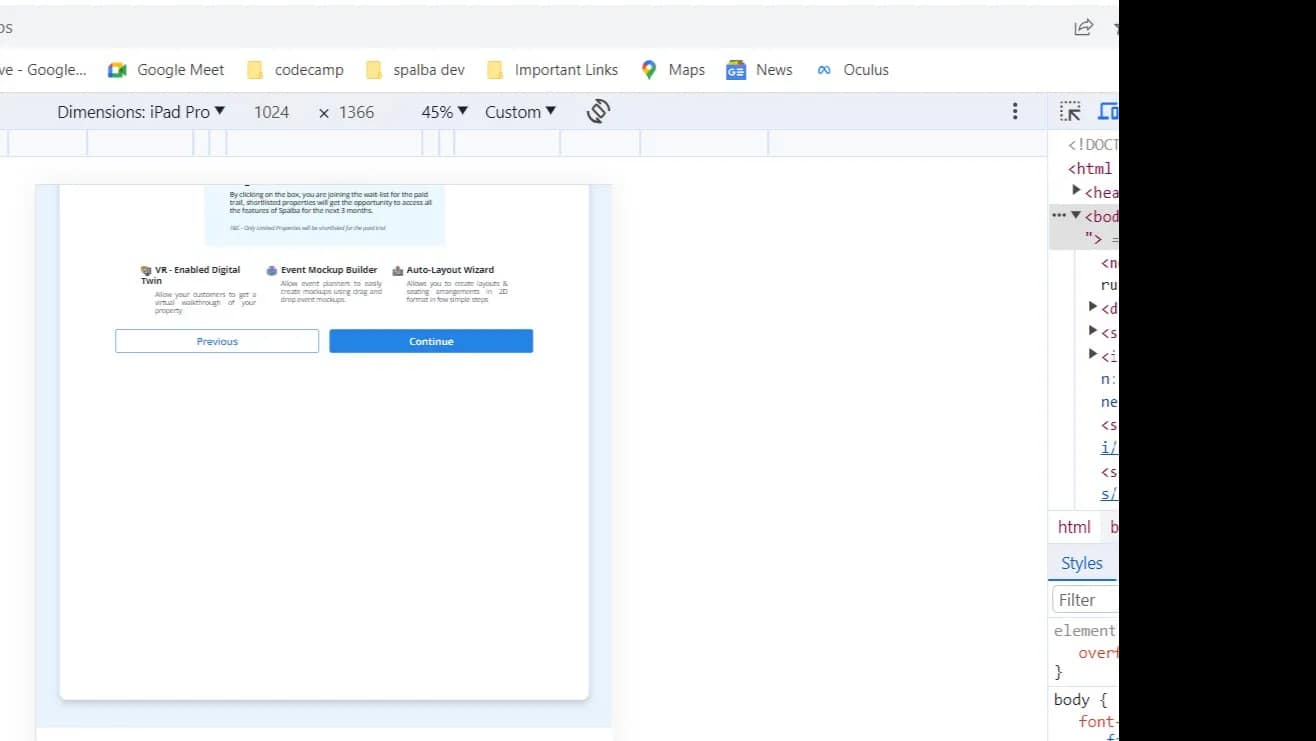Image resolution: width=1316 pixels, height=741 pixels.
Task: Open device toolbar three-dot options menu
Action: coord(1015,111)
